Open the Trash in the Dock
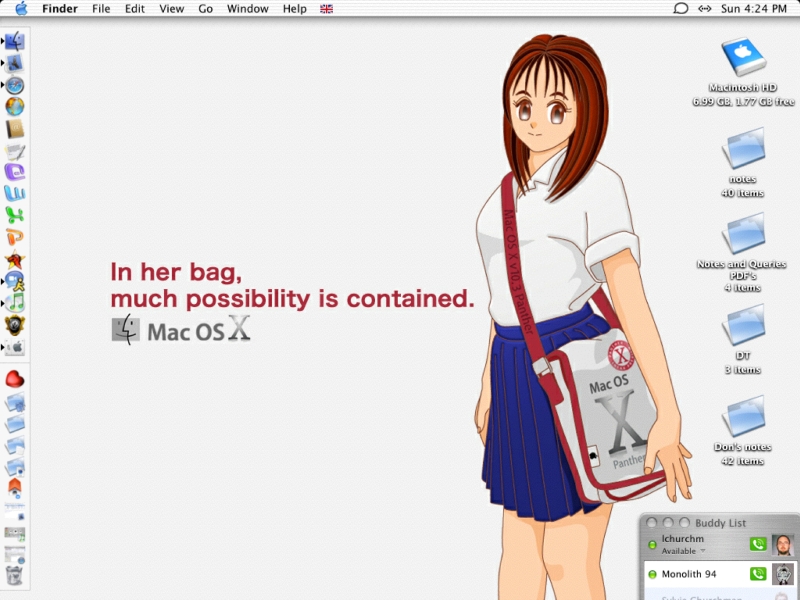The width and height of the screenshot is (800, 600). click(14, 574)
